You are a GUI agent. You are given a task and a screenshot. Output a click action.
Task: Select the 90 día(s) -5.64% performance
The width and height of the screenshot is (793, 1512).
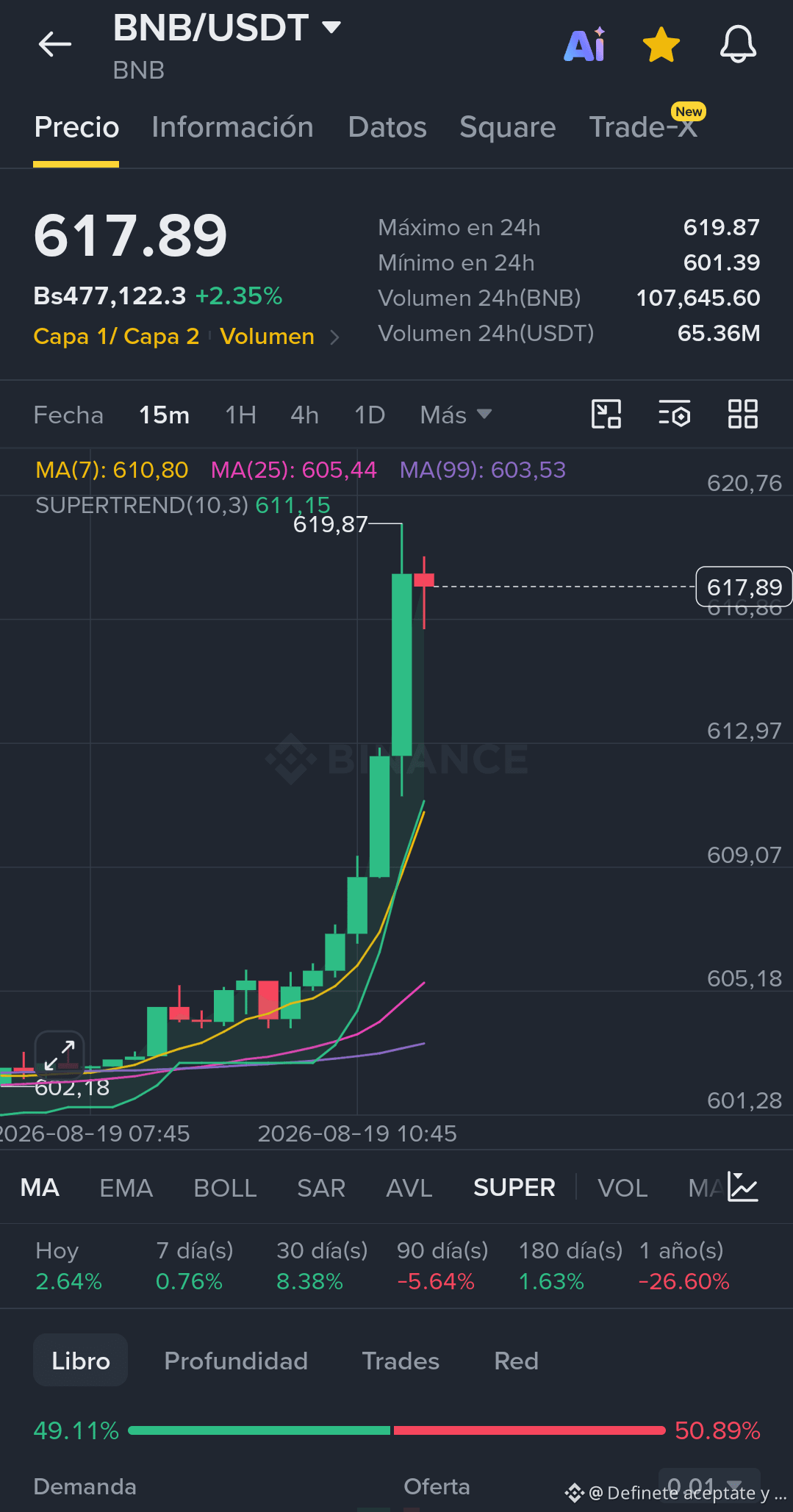[442, 1266]
